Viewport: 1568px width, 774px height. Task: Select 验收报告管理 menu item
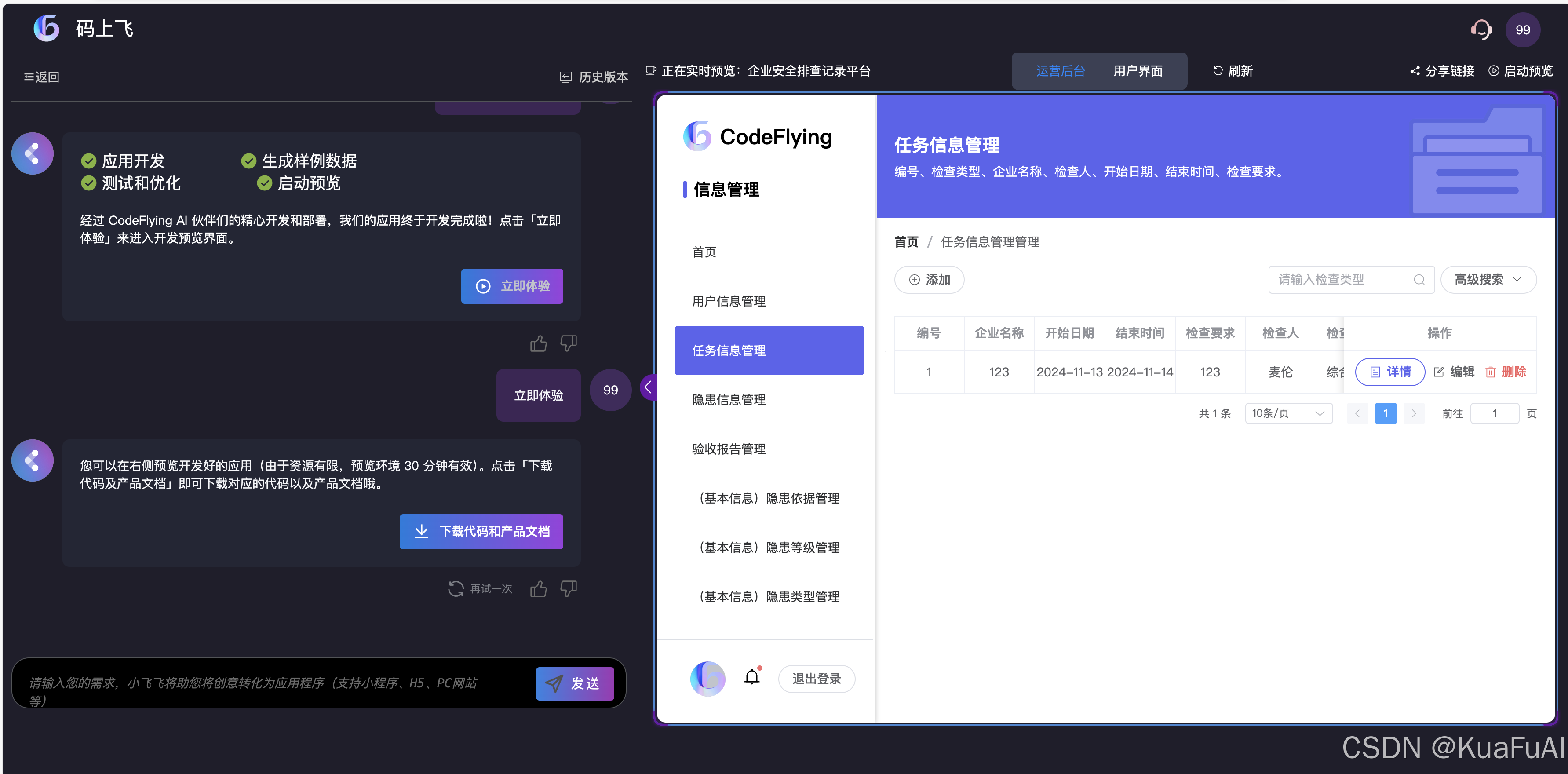(x=729, y=449)
